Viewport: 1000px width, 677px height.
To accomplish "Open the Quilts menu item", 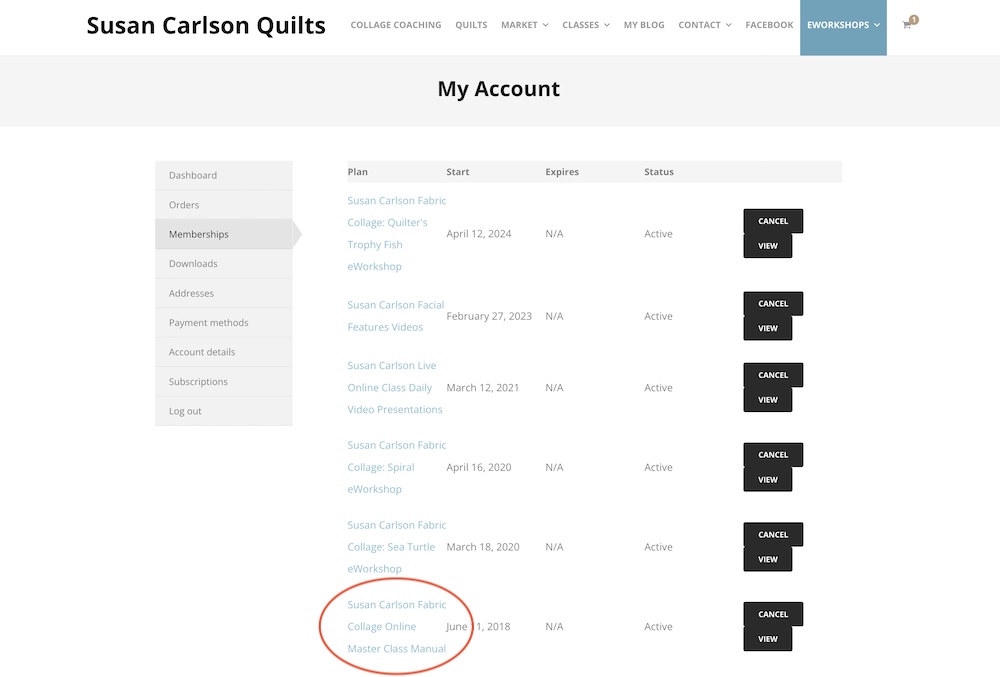I will pos(471,25).
